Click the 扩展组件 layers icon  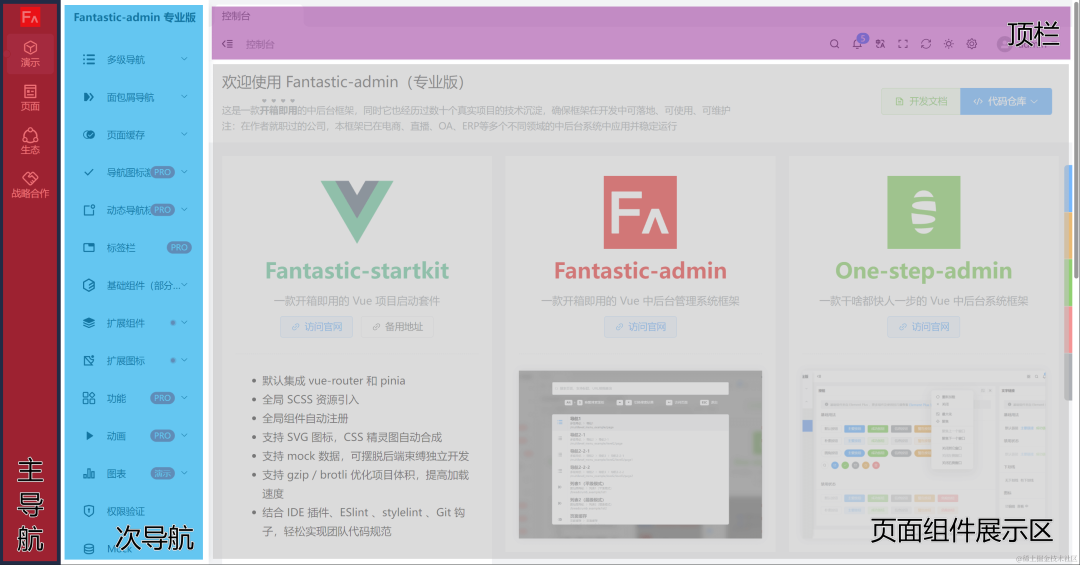pos(89,322)
